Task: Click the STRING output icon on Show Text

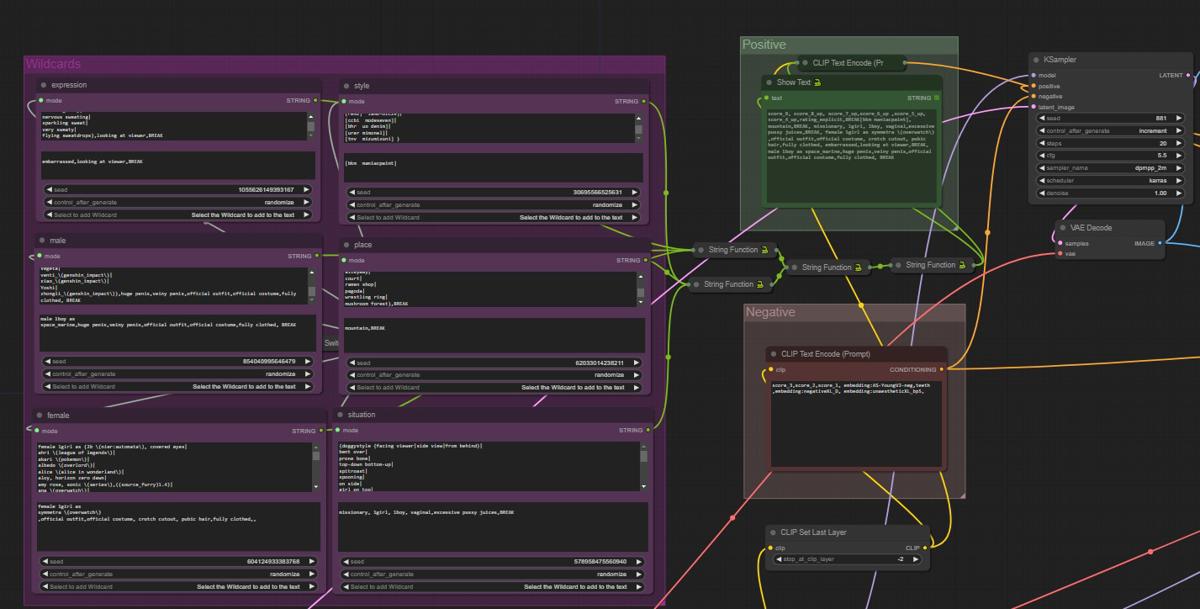Action: (x=937, y=98)
